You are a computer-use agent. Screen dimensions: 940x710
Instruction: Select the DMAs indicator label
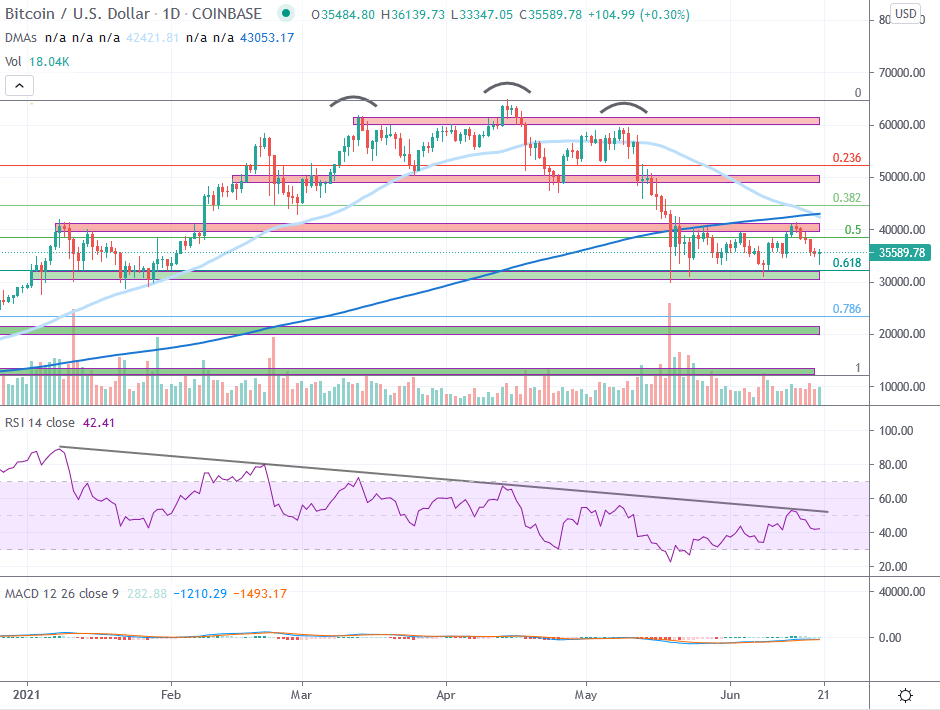click(22, 38)
